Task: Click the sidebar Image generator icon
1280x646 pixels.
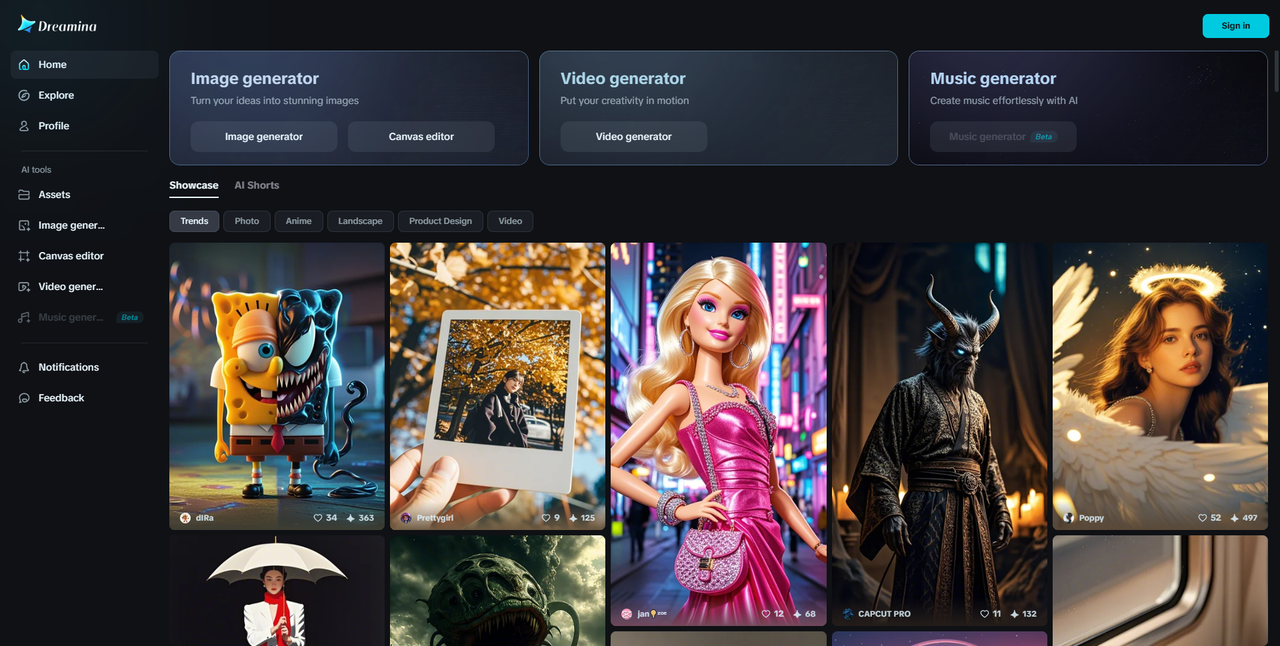Action: click(x=24, y=226)
